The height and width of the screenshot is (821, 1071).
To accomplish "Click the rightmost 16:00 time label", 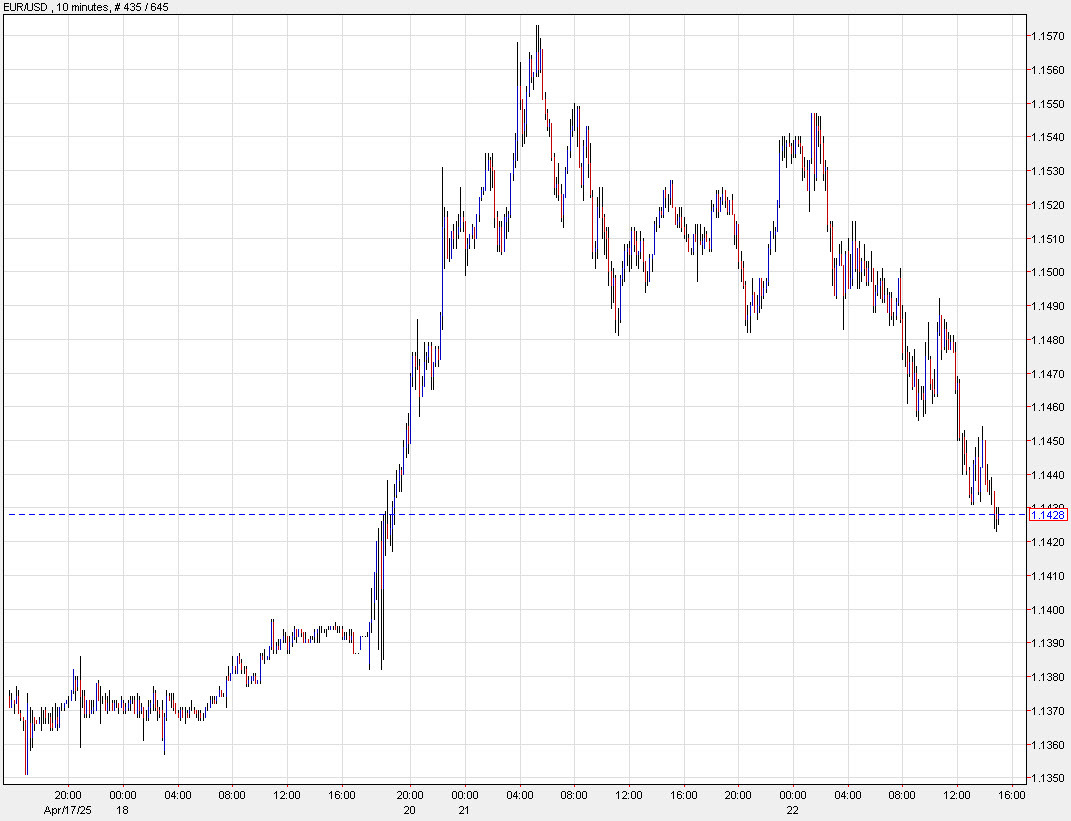I will click(x=1010, y=797).
